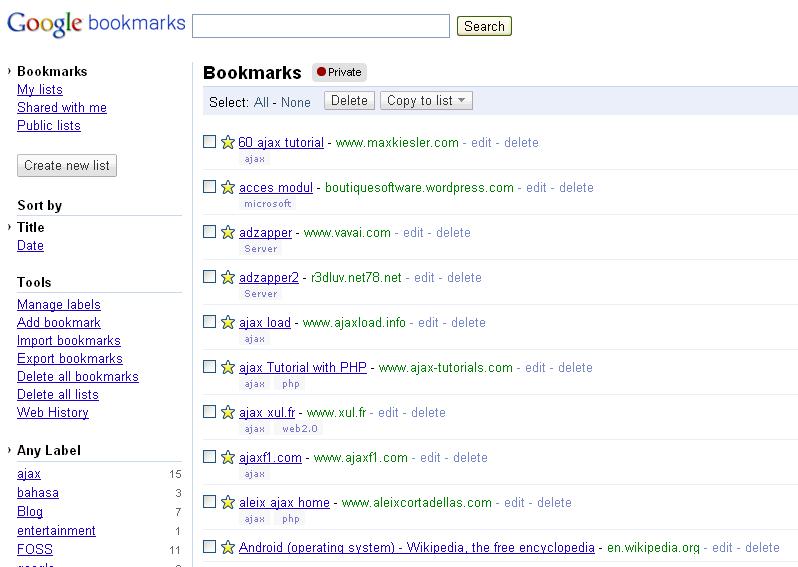This screenshot has height=567, width=798.
Task: Open the ajax Tutorial with PHP bookmark
Action: [x=303, y=367]
